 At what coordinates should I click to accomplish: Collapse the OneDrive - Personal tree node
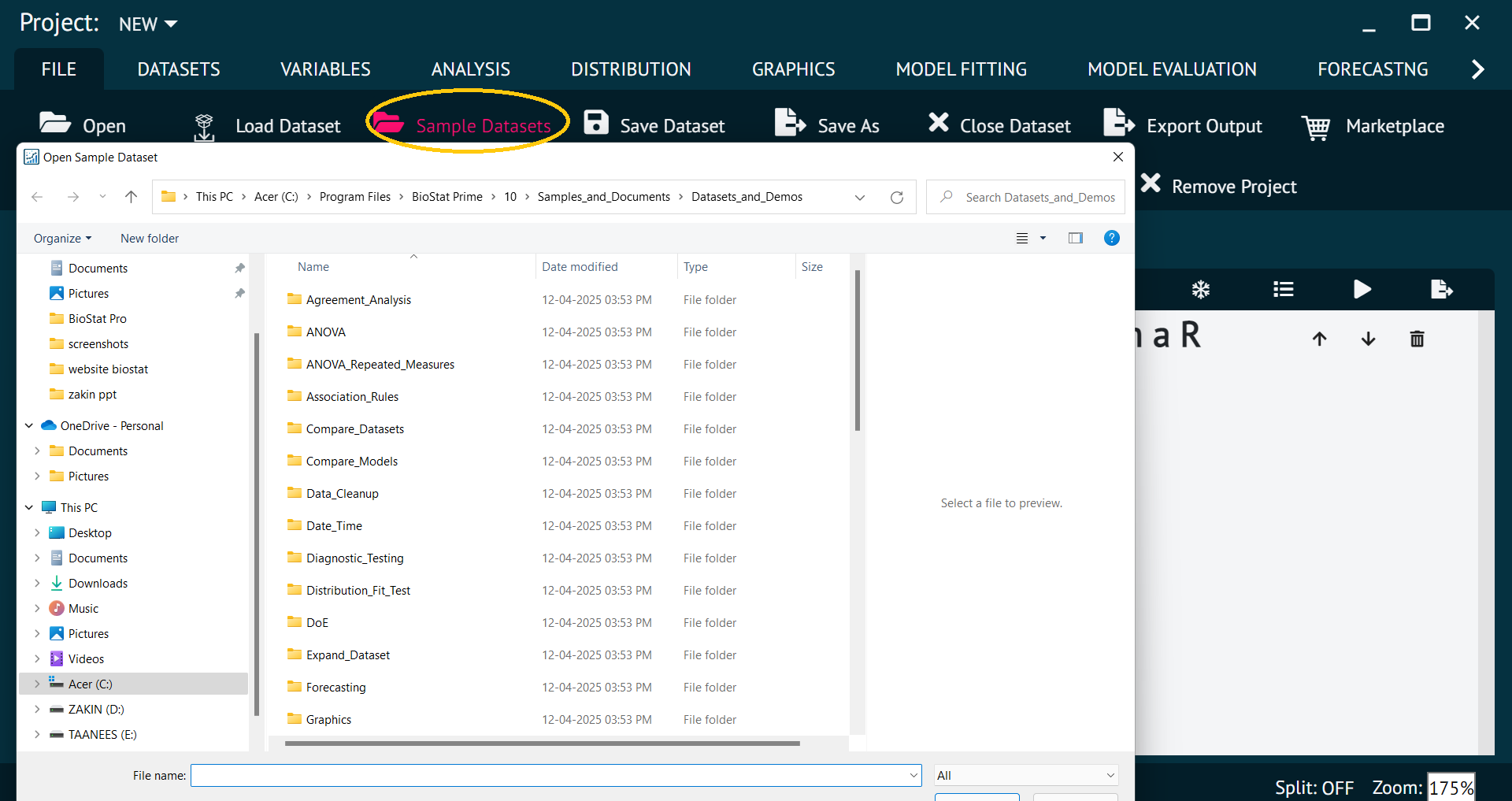(29, 425)
